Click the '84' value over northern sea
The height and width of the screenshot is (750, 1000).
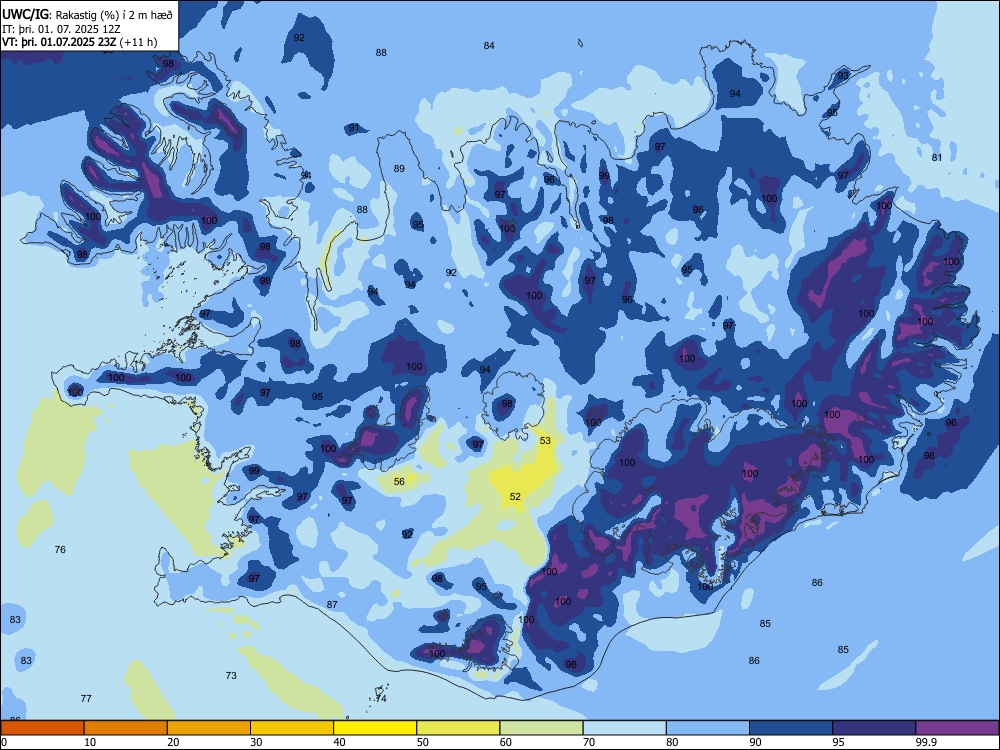pyautogui.click(x=489, y=45)
